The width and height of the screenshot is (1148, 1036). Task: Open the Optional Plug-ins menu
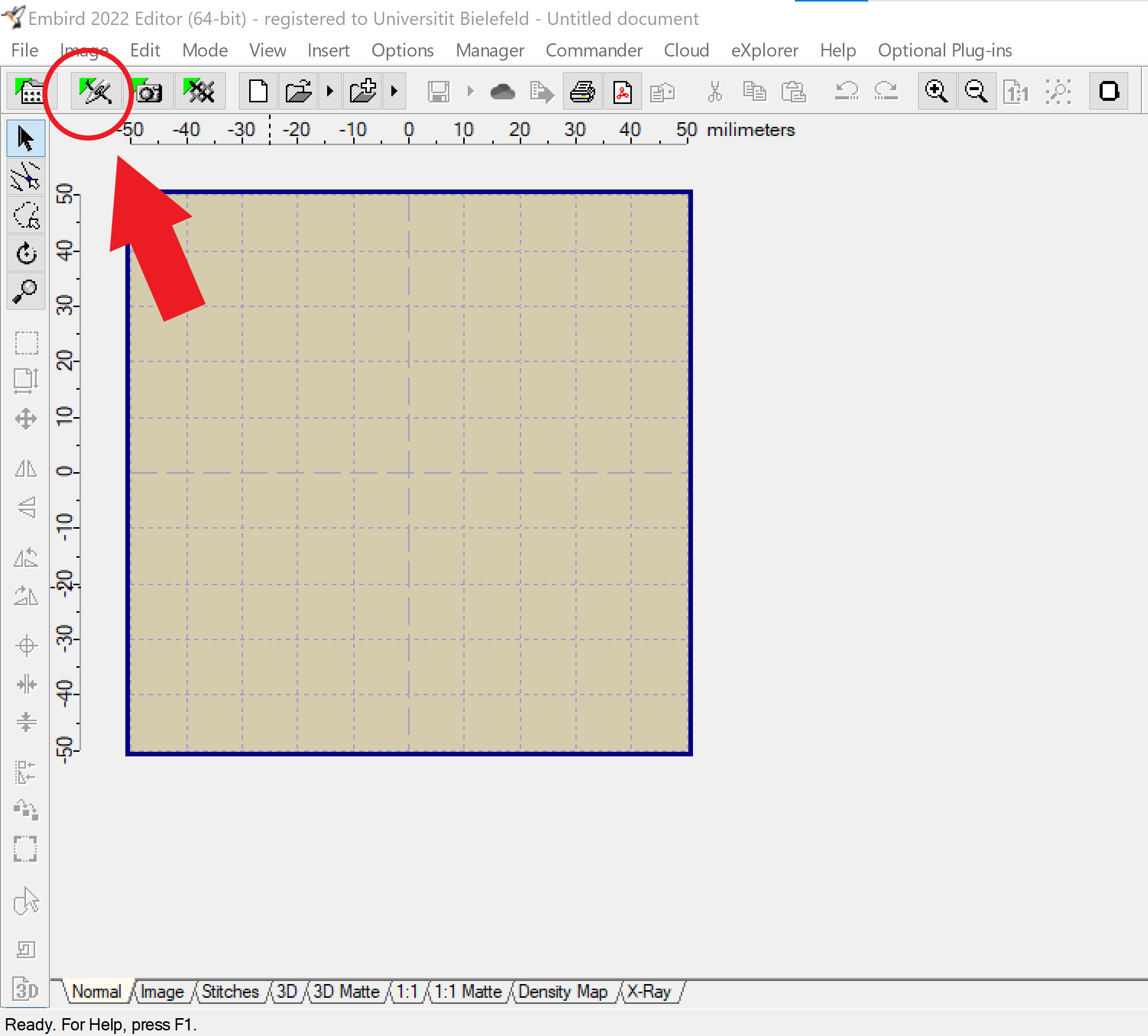pos(945,50)
